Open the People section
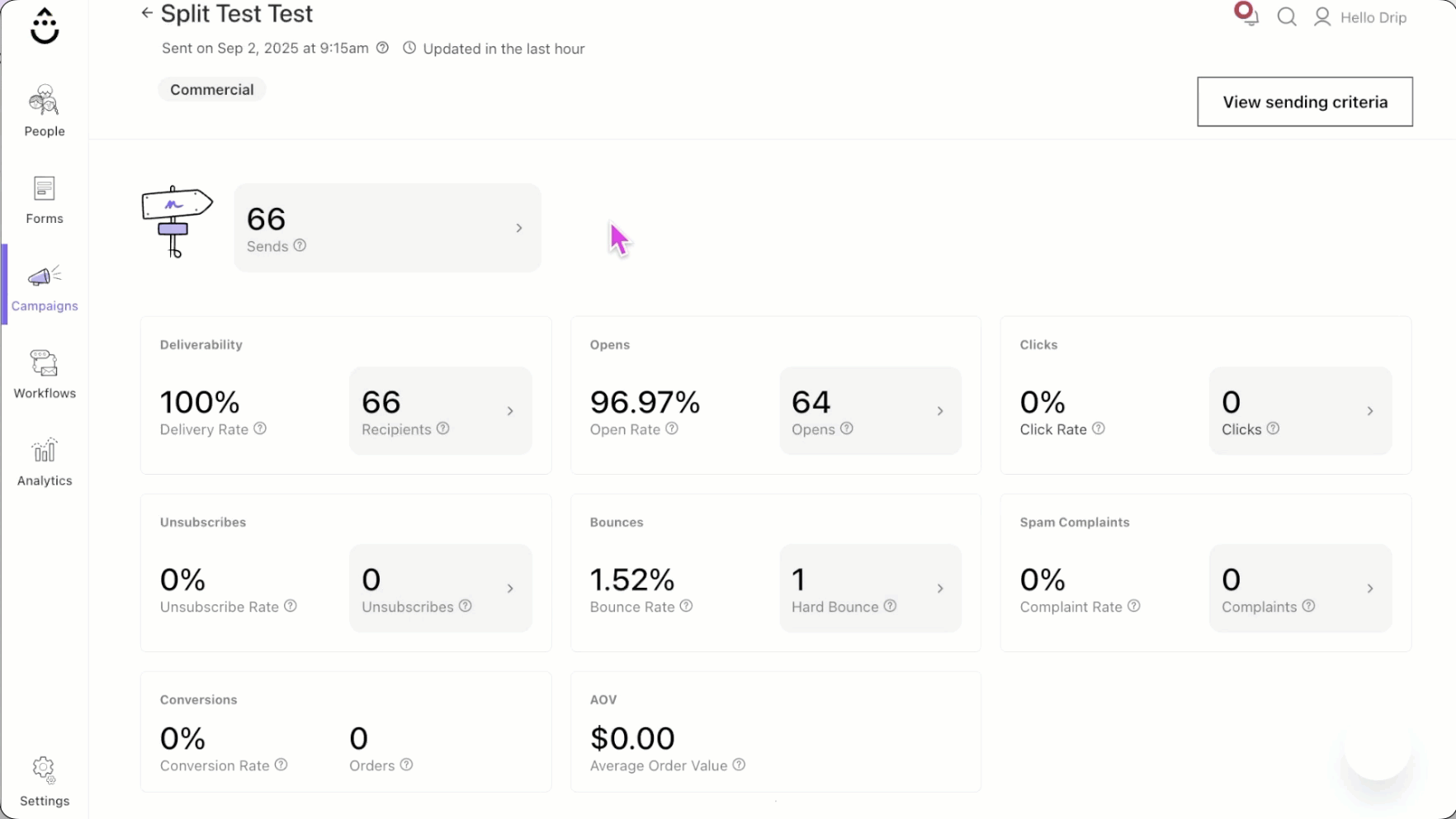Screen dimensions: 1456x819 pos(45,111)
